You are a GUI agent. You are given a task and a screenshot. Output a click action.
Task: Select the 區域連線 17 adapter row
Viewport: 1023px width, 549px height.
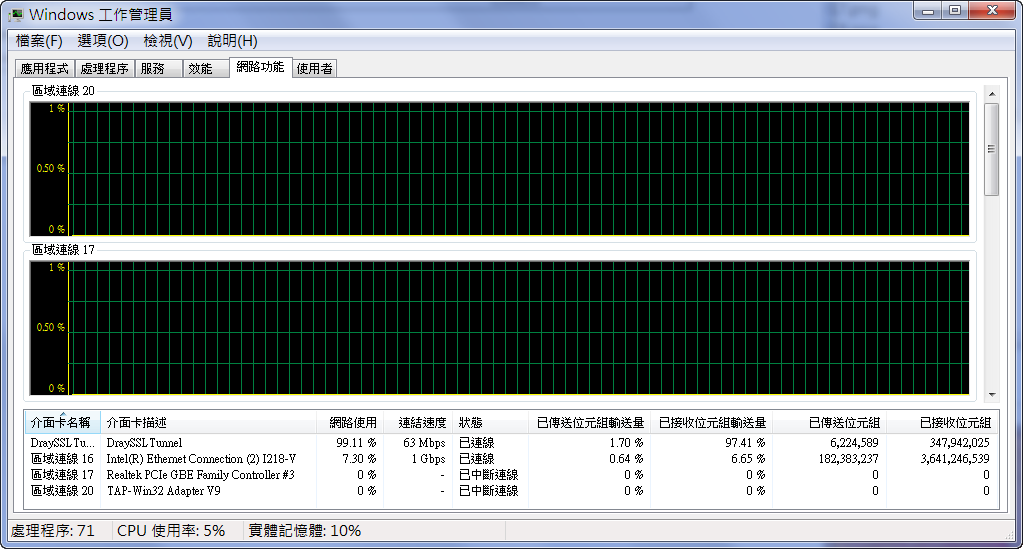(x=511, y=475)
